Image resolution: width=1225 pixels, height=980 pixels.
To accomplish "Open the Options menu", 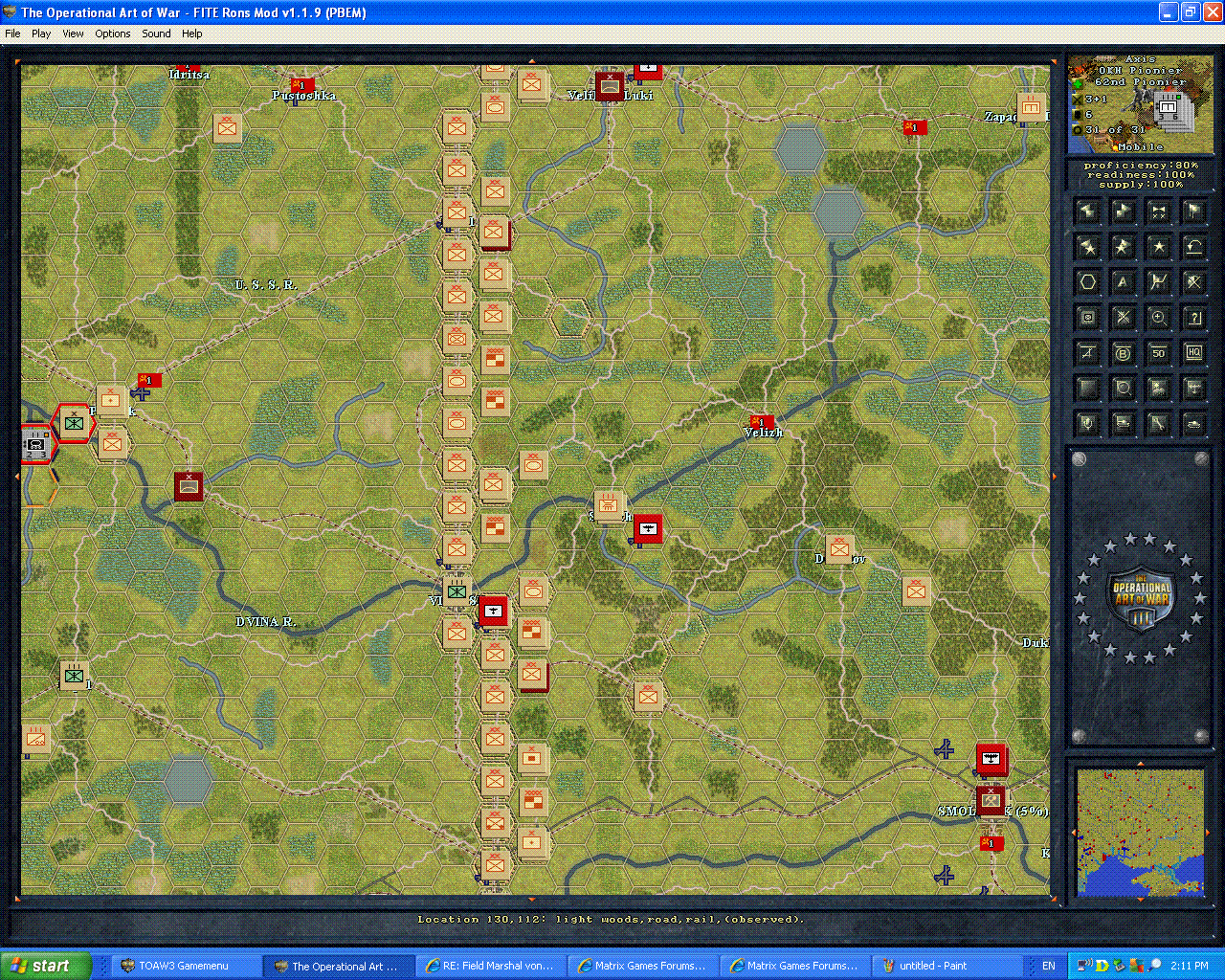I will pyautogui.click(x=113, y=33).
